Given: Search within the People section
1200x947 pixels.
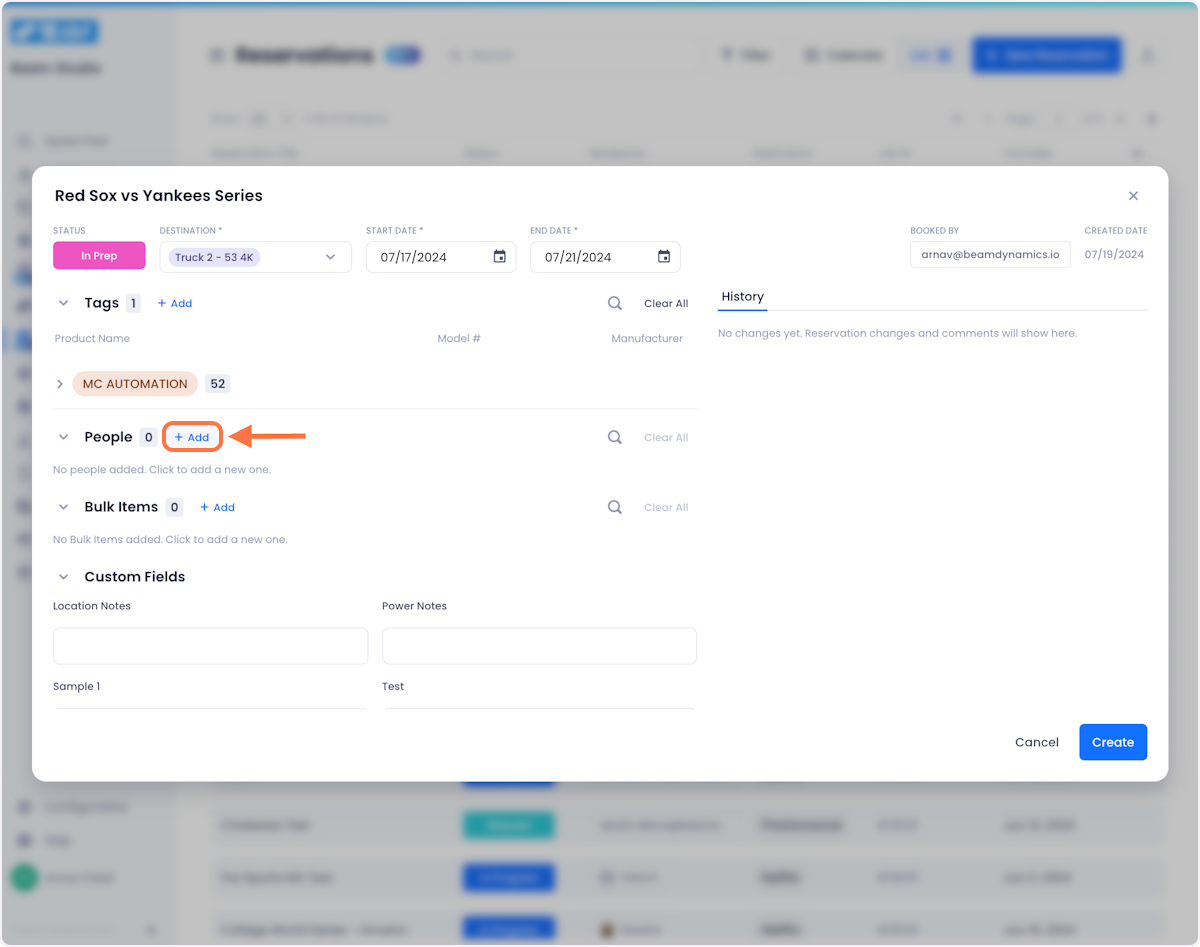Looking at the screenshot, I should pos(615,437).
